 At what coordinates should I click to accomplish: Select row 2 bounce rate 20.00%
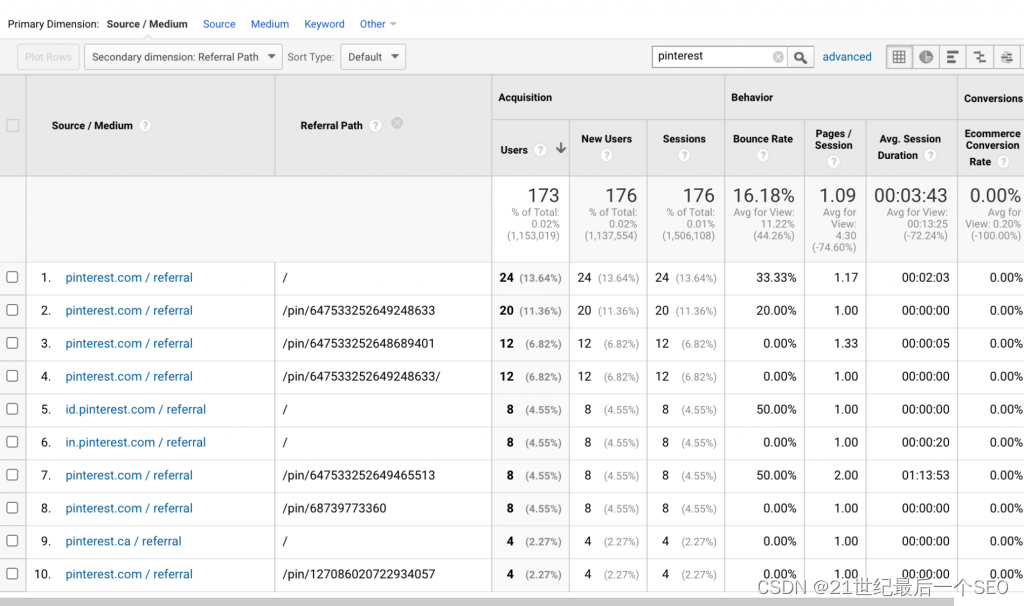coord(776,311)
